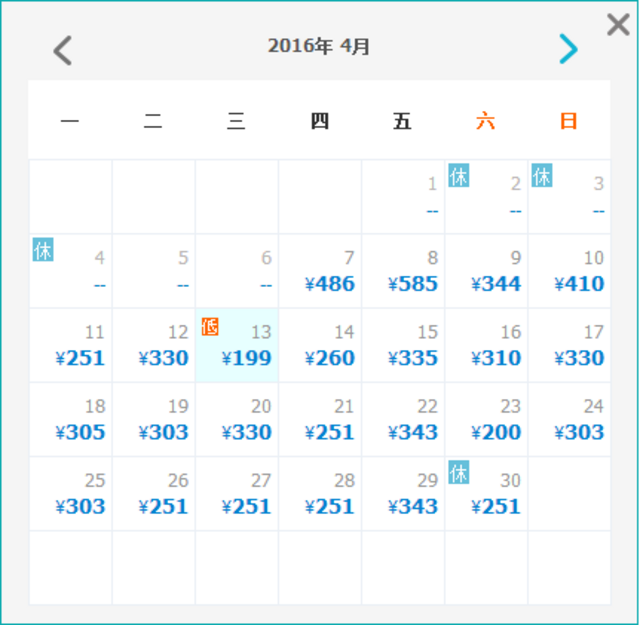Choose April 16 priced ¥310
The height and width of the screenshot is (625, 640).
486,345
